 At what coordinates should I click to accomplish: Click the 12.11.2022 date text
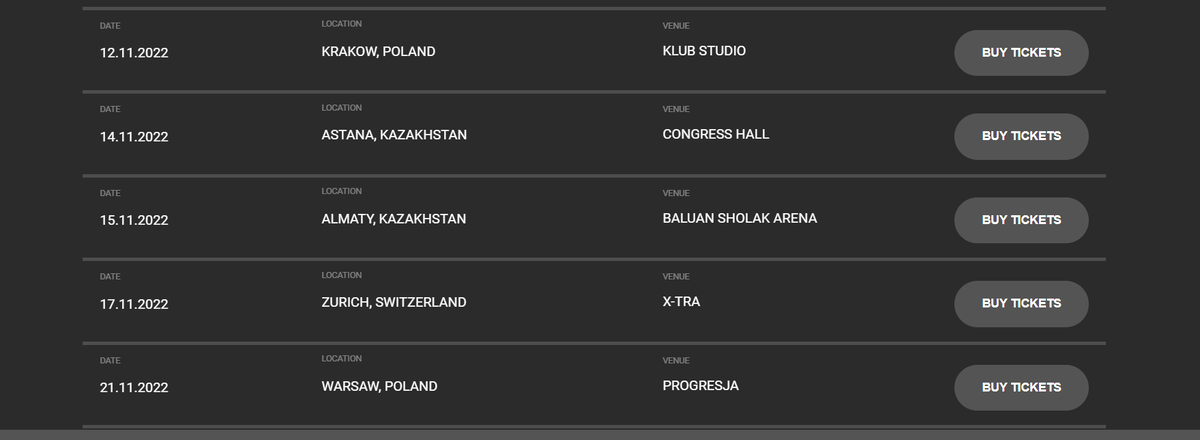click(134, 53)
